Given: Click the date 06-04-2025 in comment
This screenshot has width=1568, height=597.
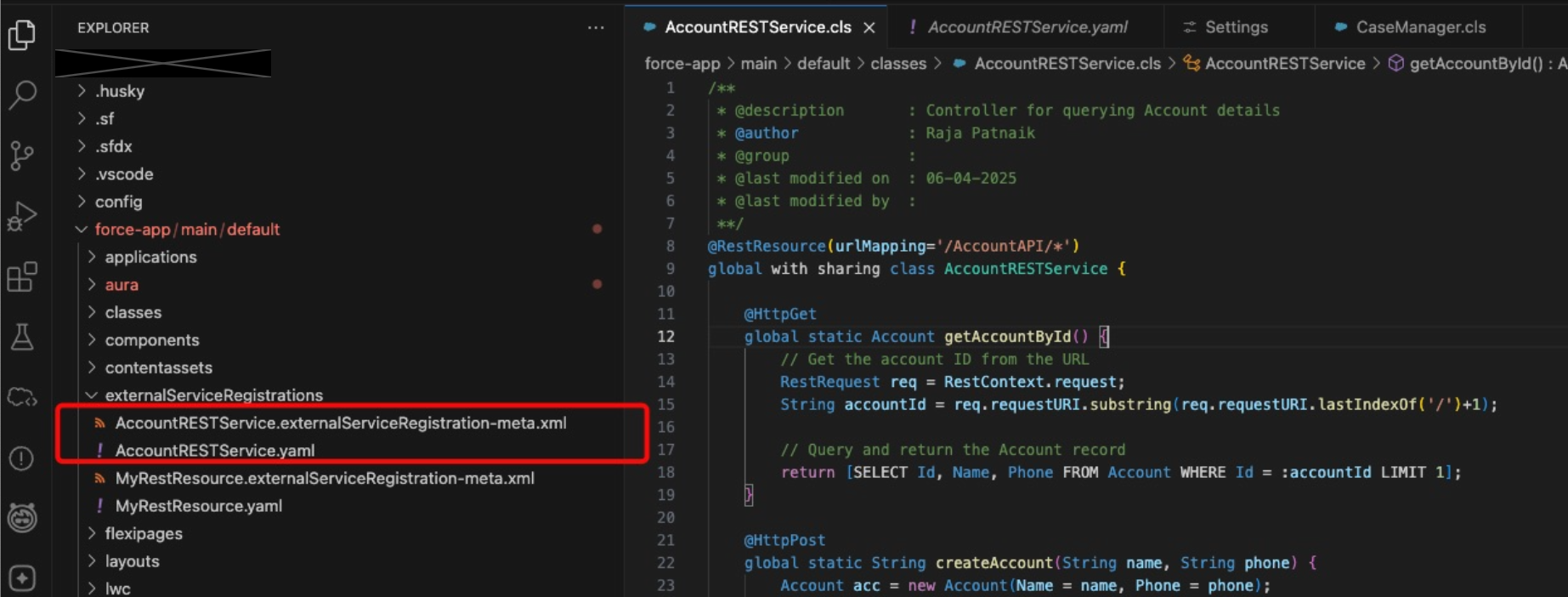Looking at the screenshot, I should point(971,178).
